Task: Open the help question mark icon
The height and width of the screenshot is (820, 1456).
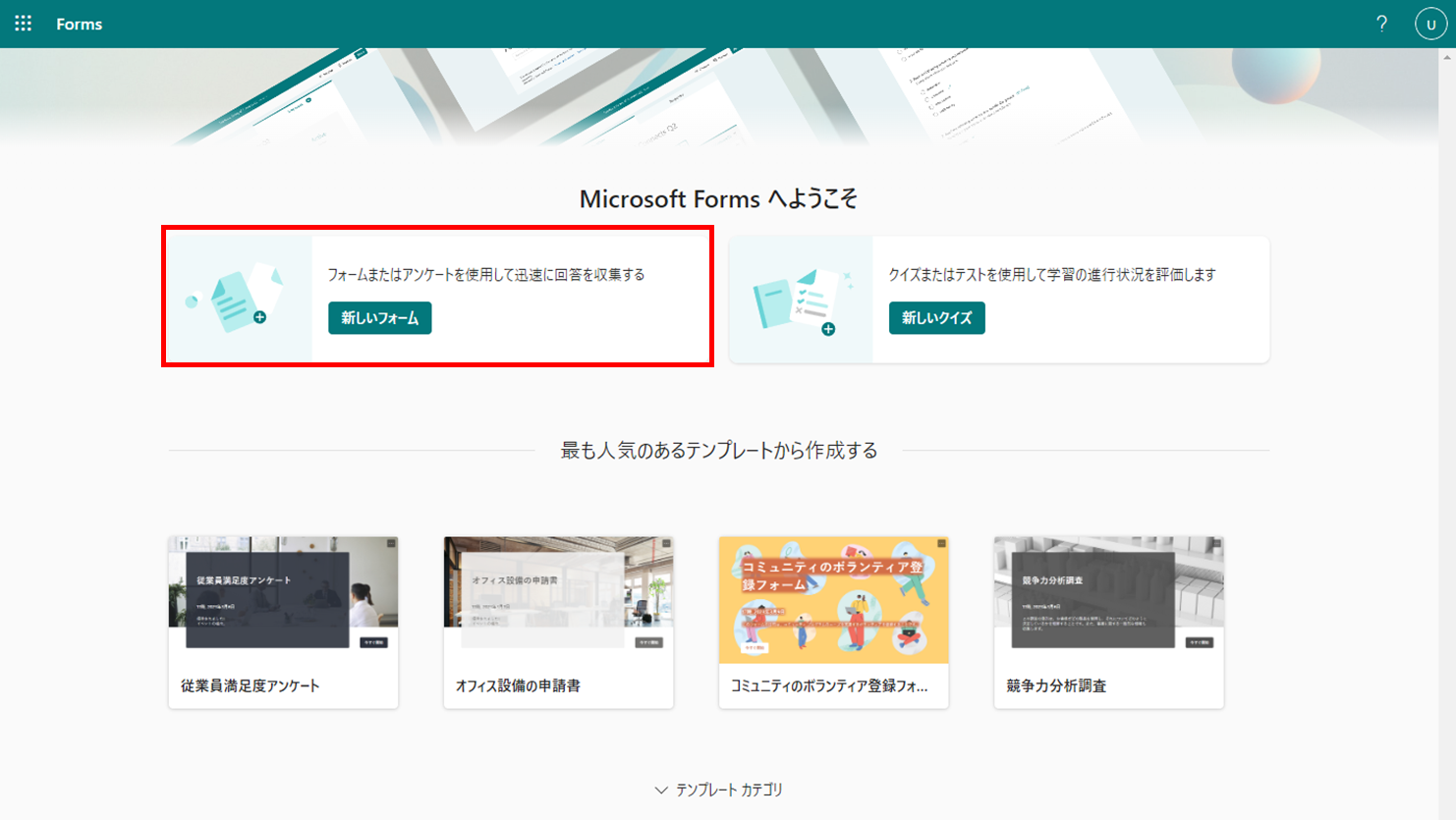Action: tap(1381, 24)
